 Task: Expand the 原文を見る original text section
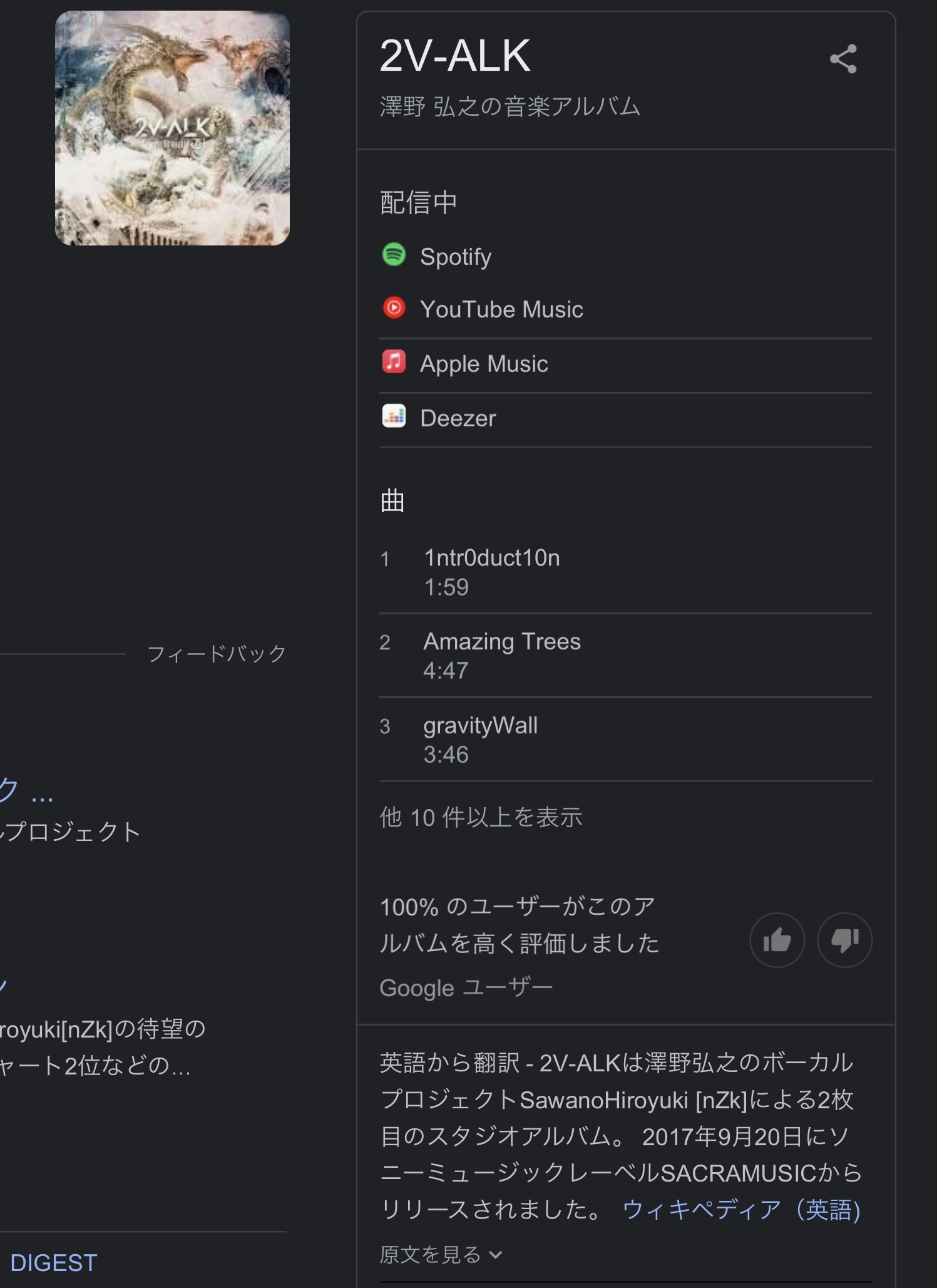[441, 1255]
